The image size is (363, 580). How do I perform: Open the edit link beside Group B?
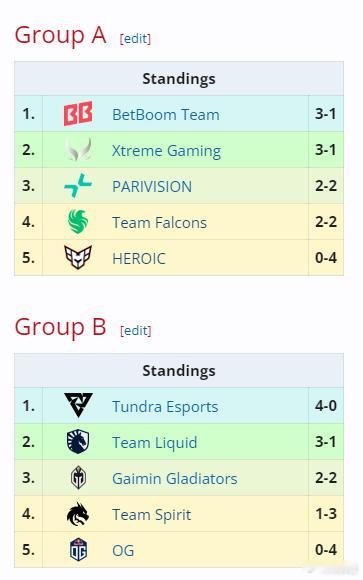click(x=136, y=330)
